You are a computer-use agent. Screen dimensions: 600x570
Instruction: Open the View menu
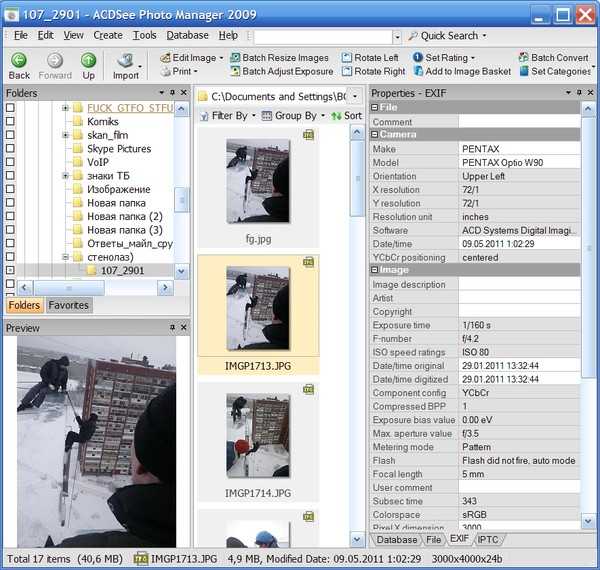73,36
